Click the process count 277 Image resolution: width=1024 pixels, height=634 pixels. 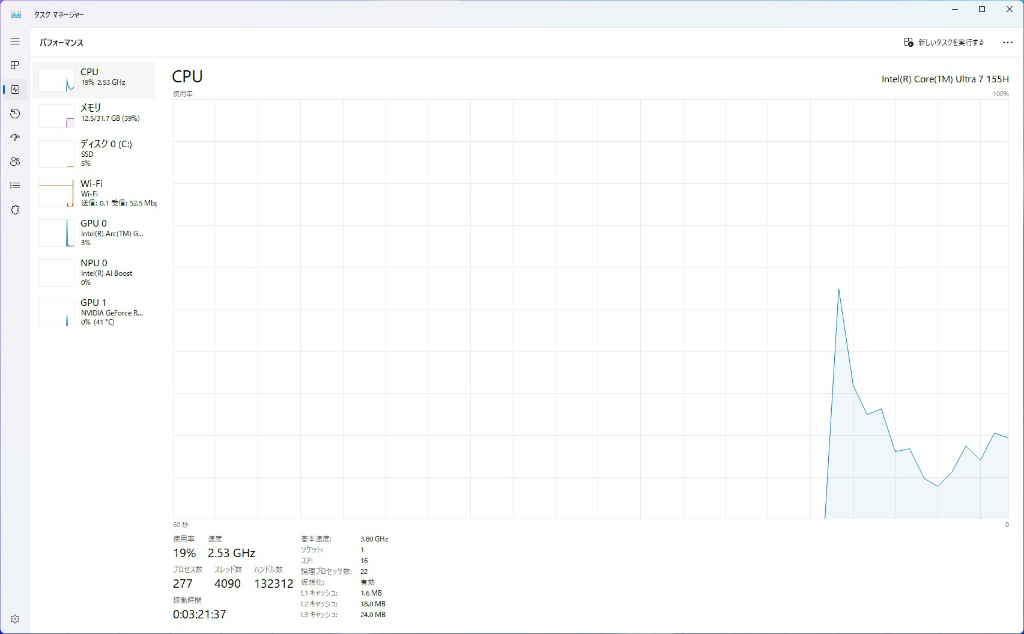pyautogui.click(x=183, y=584)
